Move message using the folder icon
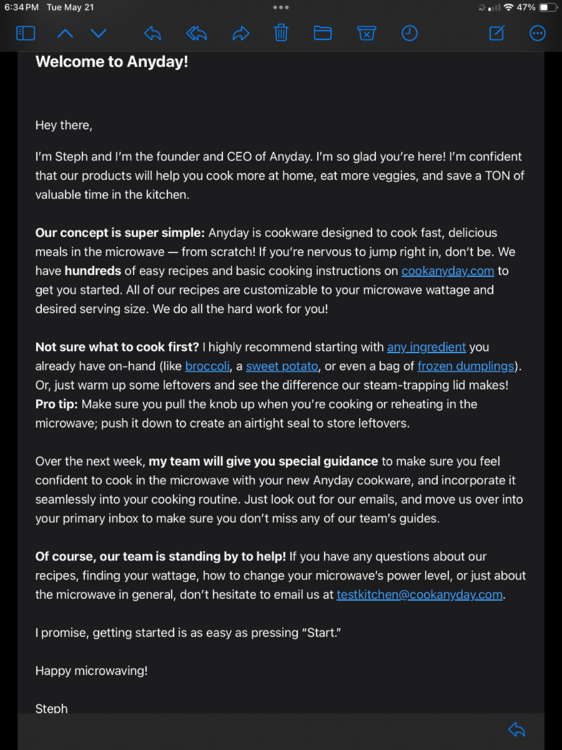562x750 pixels. (x=322, y=33)
